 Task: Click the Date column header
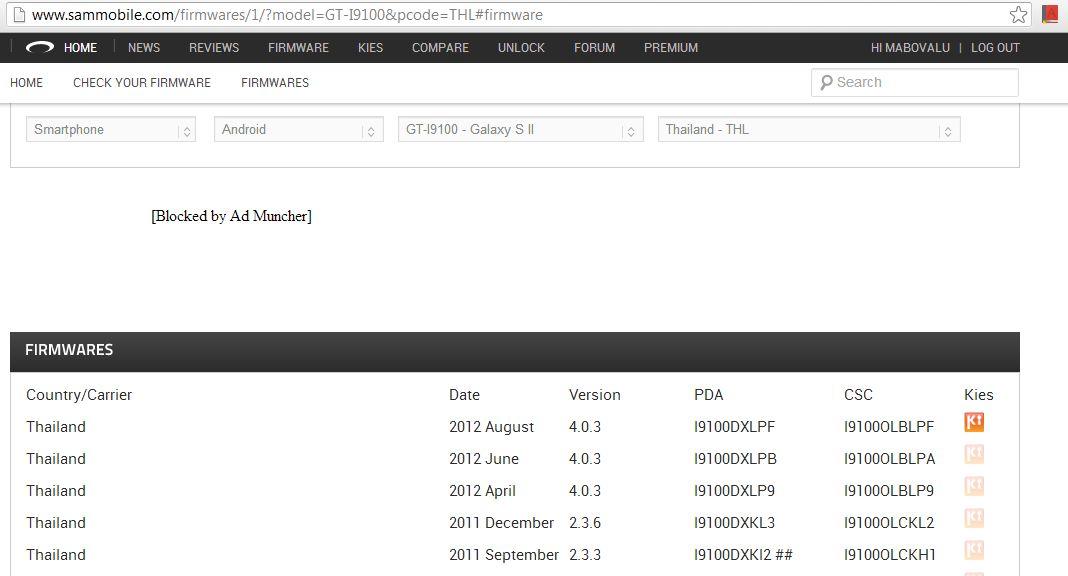click(x=465, y=395)
